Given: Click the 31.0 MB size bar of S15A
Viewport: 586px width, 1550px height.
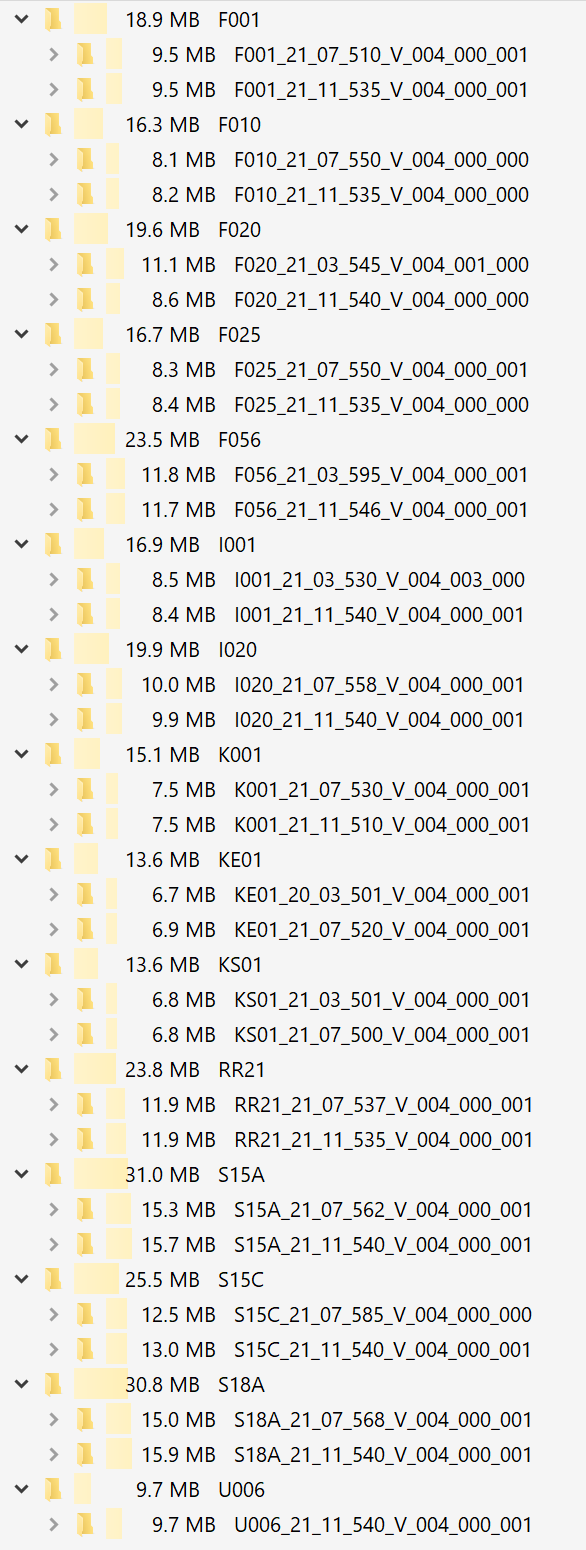Looking at the screenshot, I should point(100,1175).
